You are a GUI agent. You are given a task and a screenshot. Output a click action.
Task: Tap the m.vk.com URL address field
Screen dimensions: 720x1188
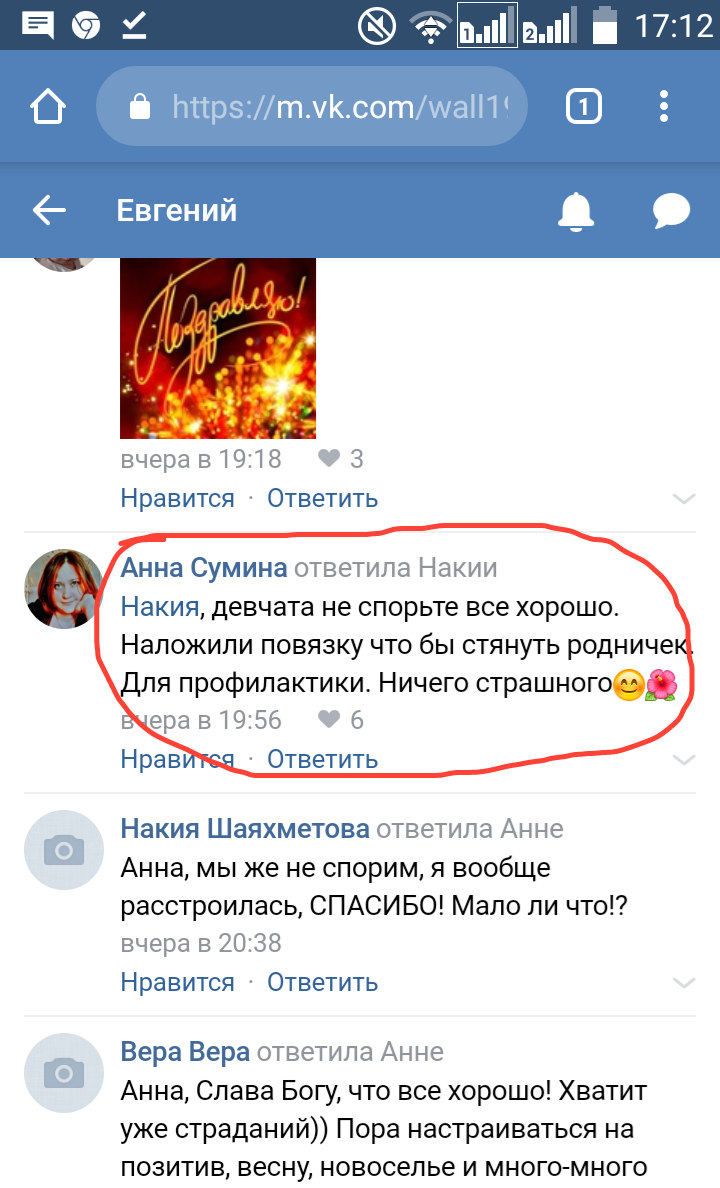click(x=311, y=106)
